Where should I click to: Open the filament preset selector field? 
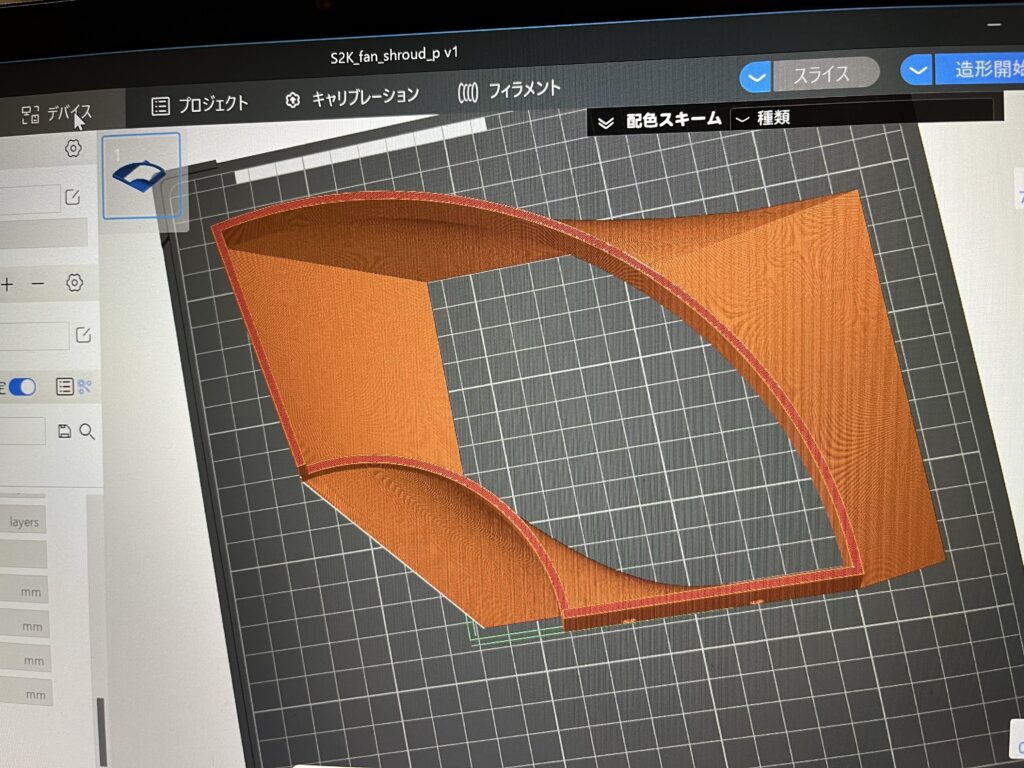pos(34,336)
